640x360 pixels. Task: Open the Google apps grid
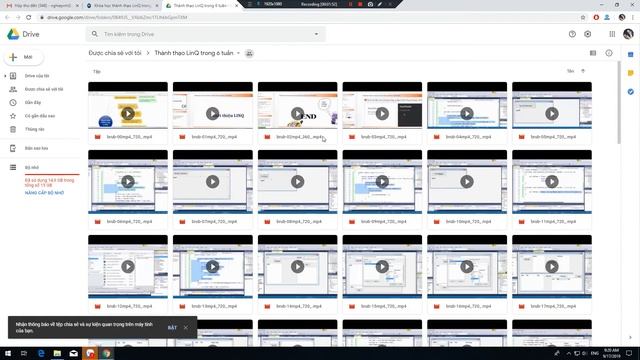612,34
